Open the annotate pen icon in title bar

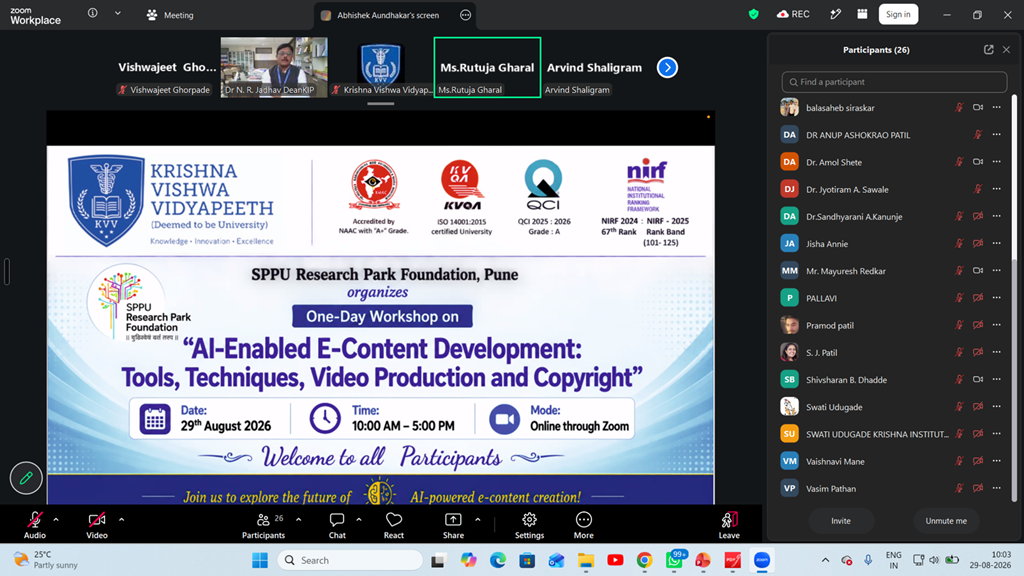click(835, 14)
